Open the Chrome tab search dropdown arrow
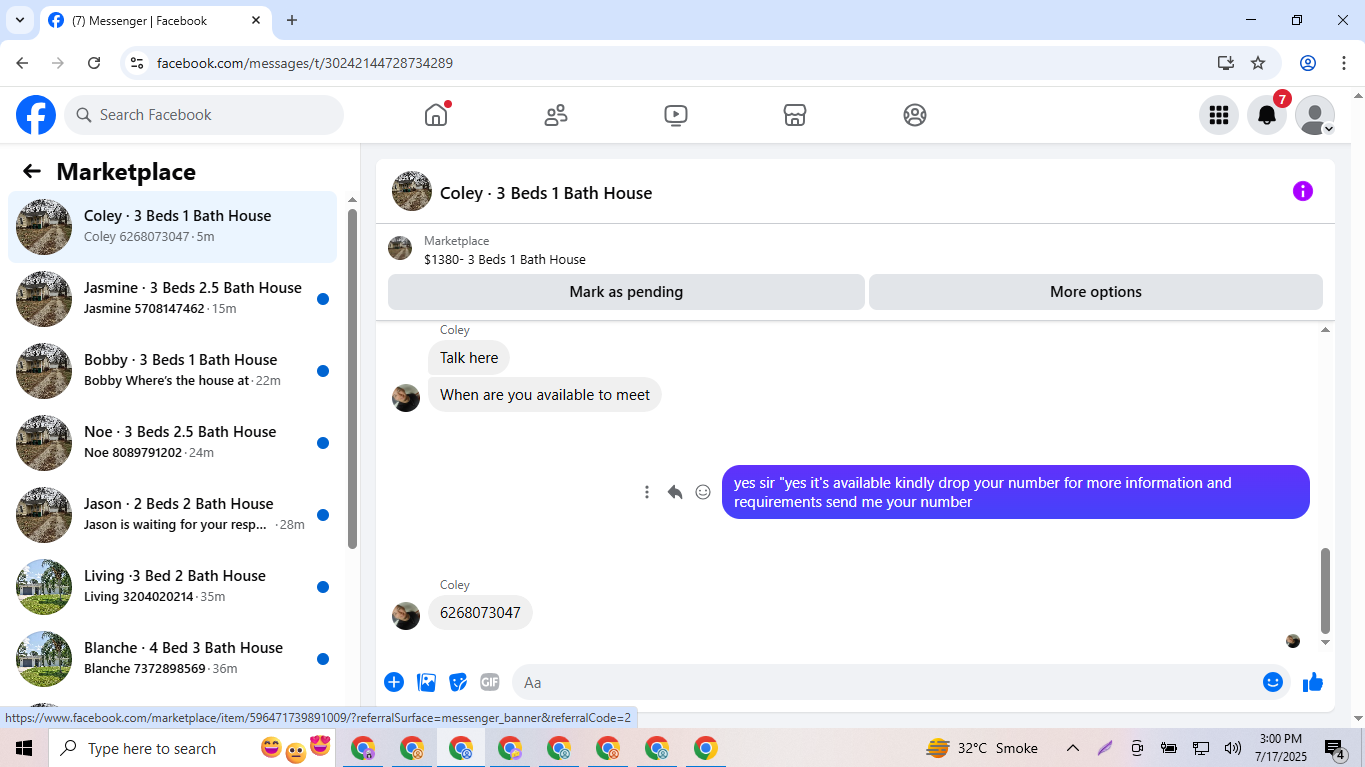This screenshot has height=767, width=1365. click(x=19, y=20)
